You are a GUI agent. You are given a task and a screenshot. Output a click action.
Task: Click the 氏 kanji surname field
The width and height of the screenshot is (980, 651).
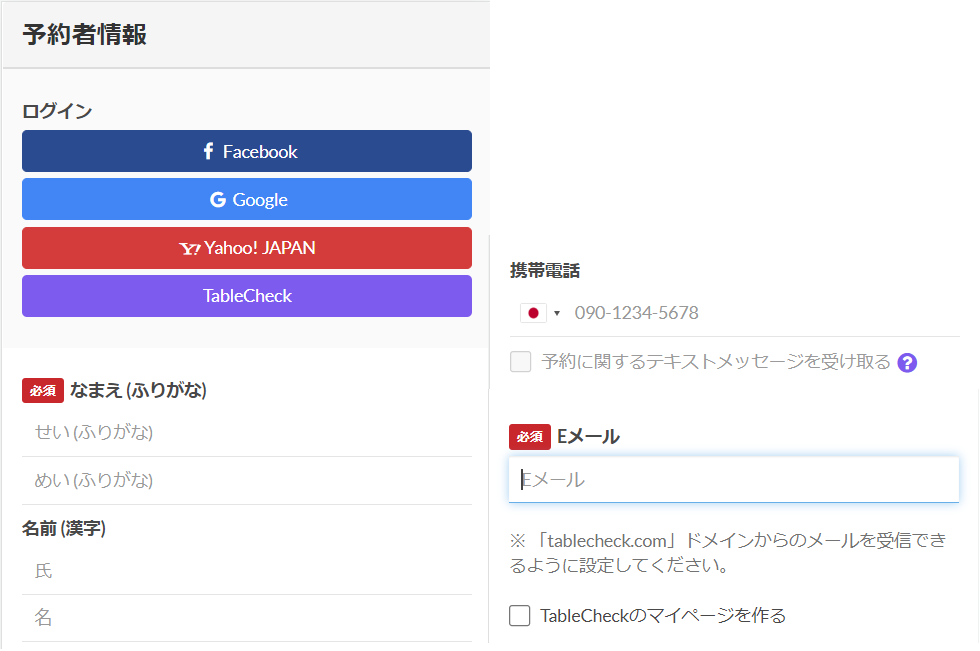click(x=247, y=571)
